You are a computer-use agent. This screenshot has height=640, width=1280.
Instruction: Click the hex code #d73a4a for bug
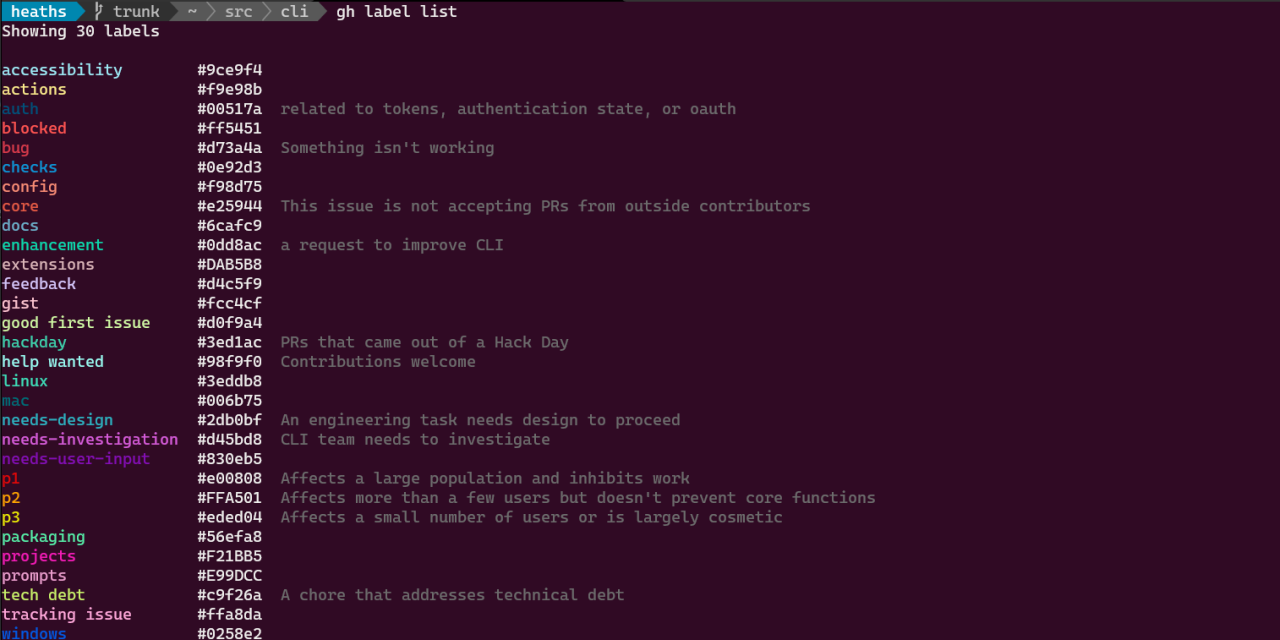point(229,148)
